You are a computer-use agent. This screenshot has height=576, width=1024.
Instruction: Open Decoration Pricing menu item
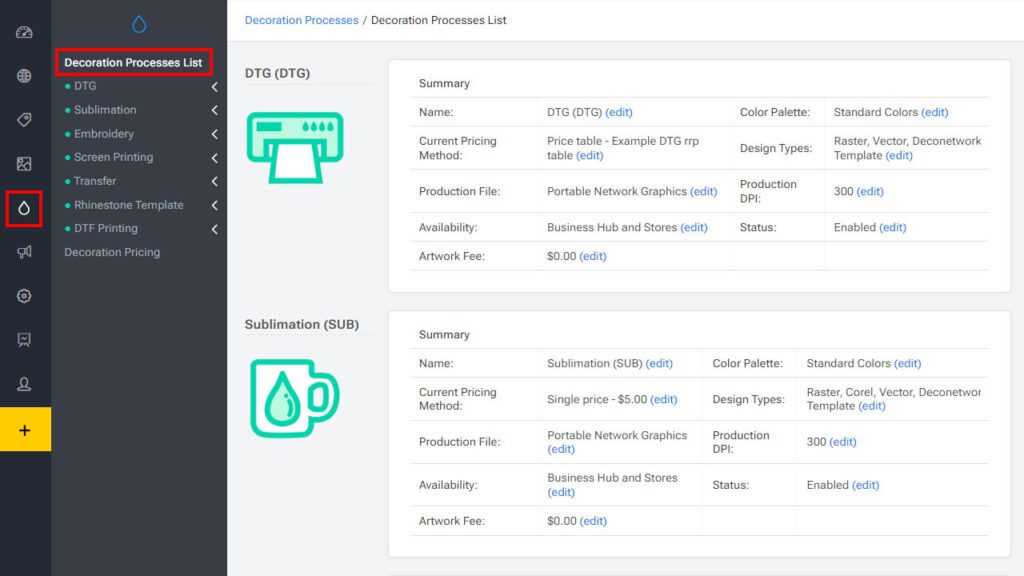[112, 253]
